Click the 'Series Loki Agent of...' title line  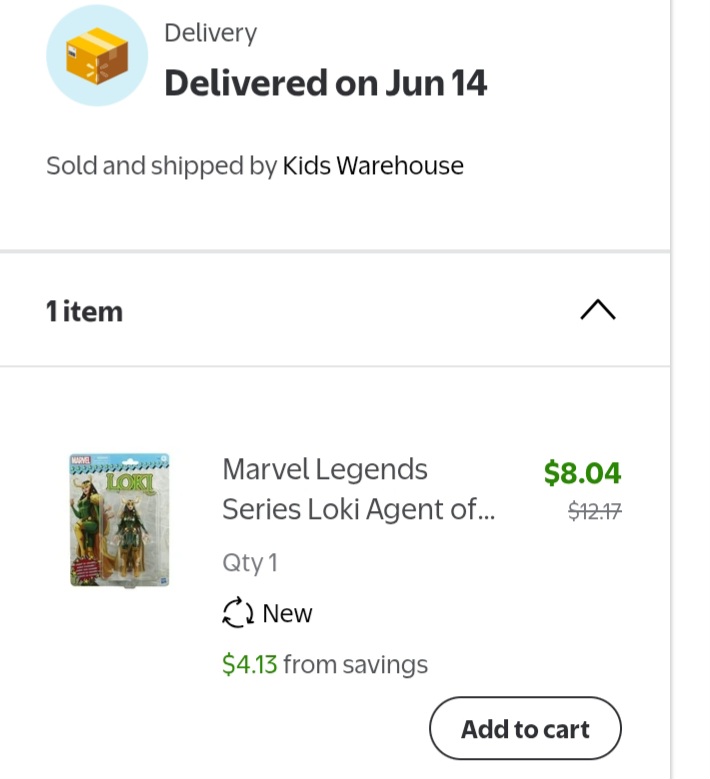click(x=358, y=510)
